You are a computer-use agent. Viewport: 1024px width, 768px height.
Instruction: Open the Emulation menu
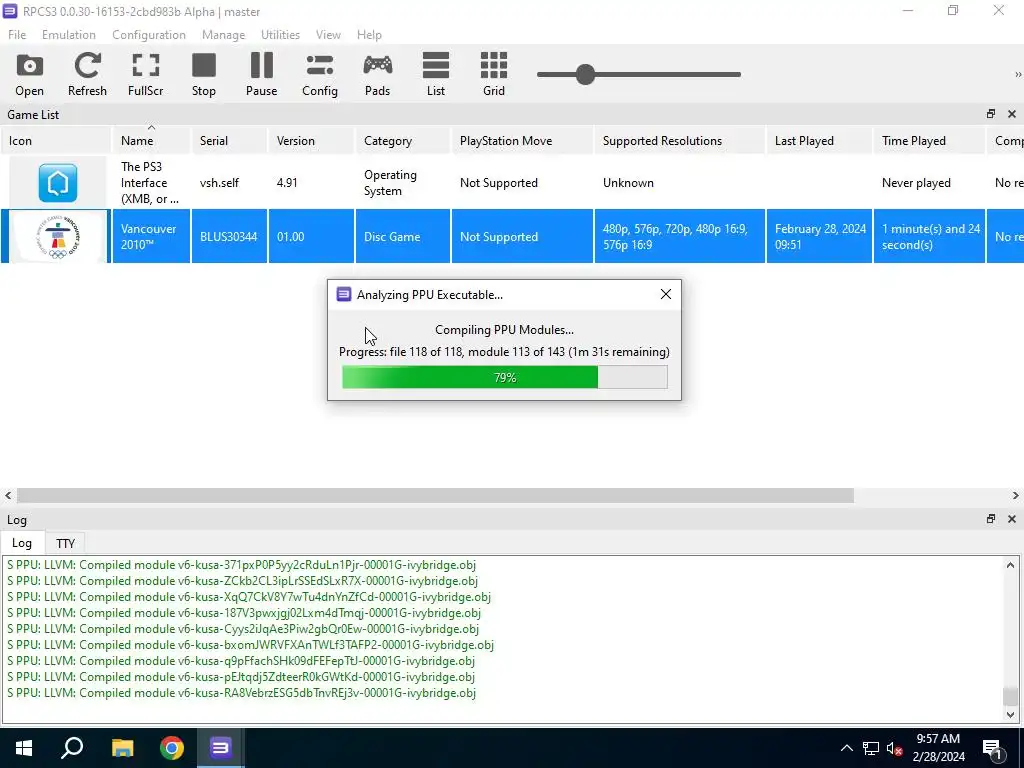click(x=69, y=35)
